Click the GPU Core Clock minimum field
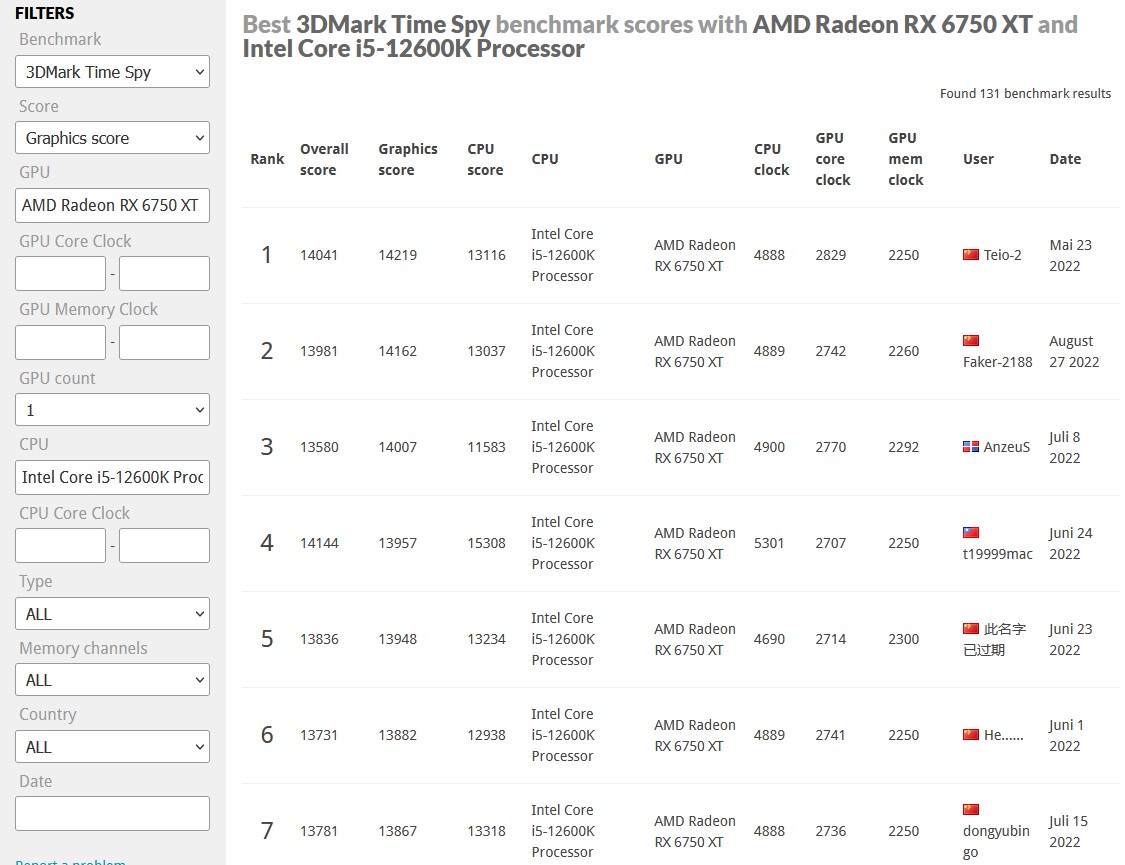 coord(60,273)
